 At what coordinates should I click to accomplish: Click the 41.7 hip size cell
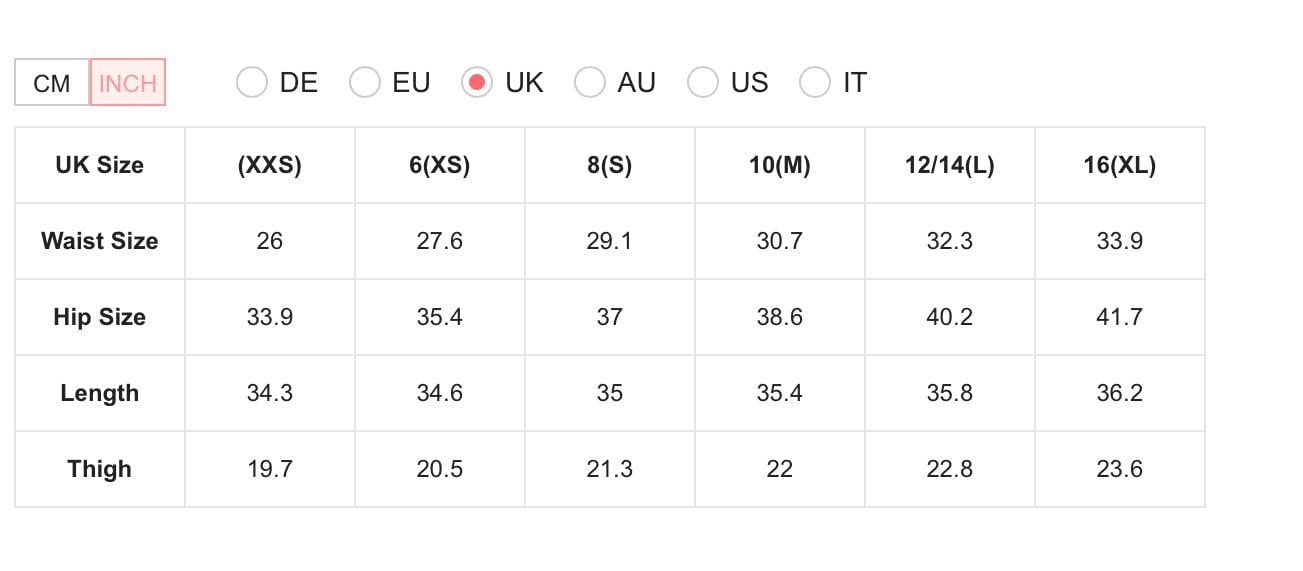(1120, 317)
